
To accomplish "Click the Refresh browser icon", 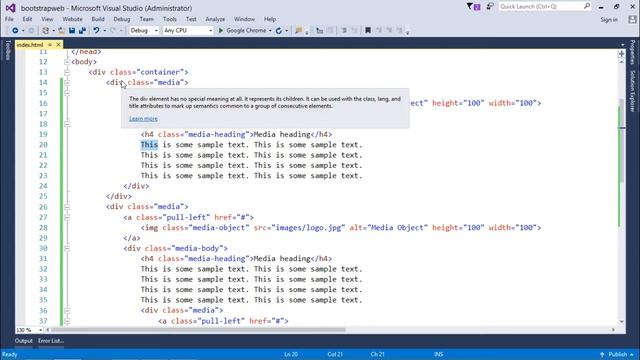I will pyautogui.click(x=279, y=31).
